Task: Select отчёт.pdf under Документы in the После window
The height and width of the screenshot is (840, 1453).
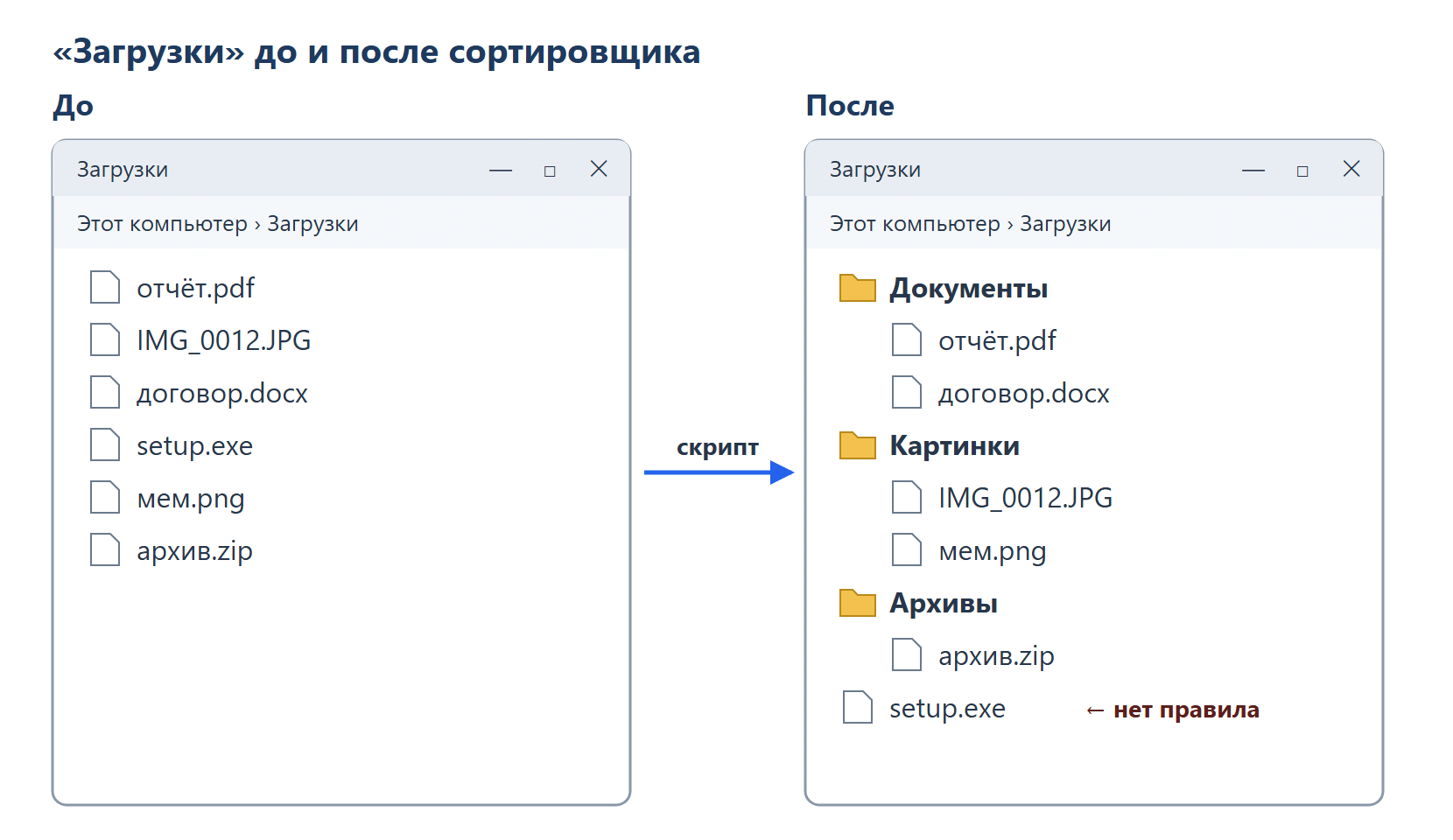Action: click(998, 340)
